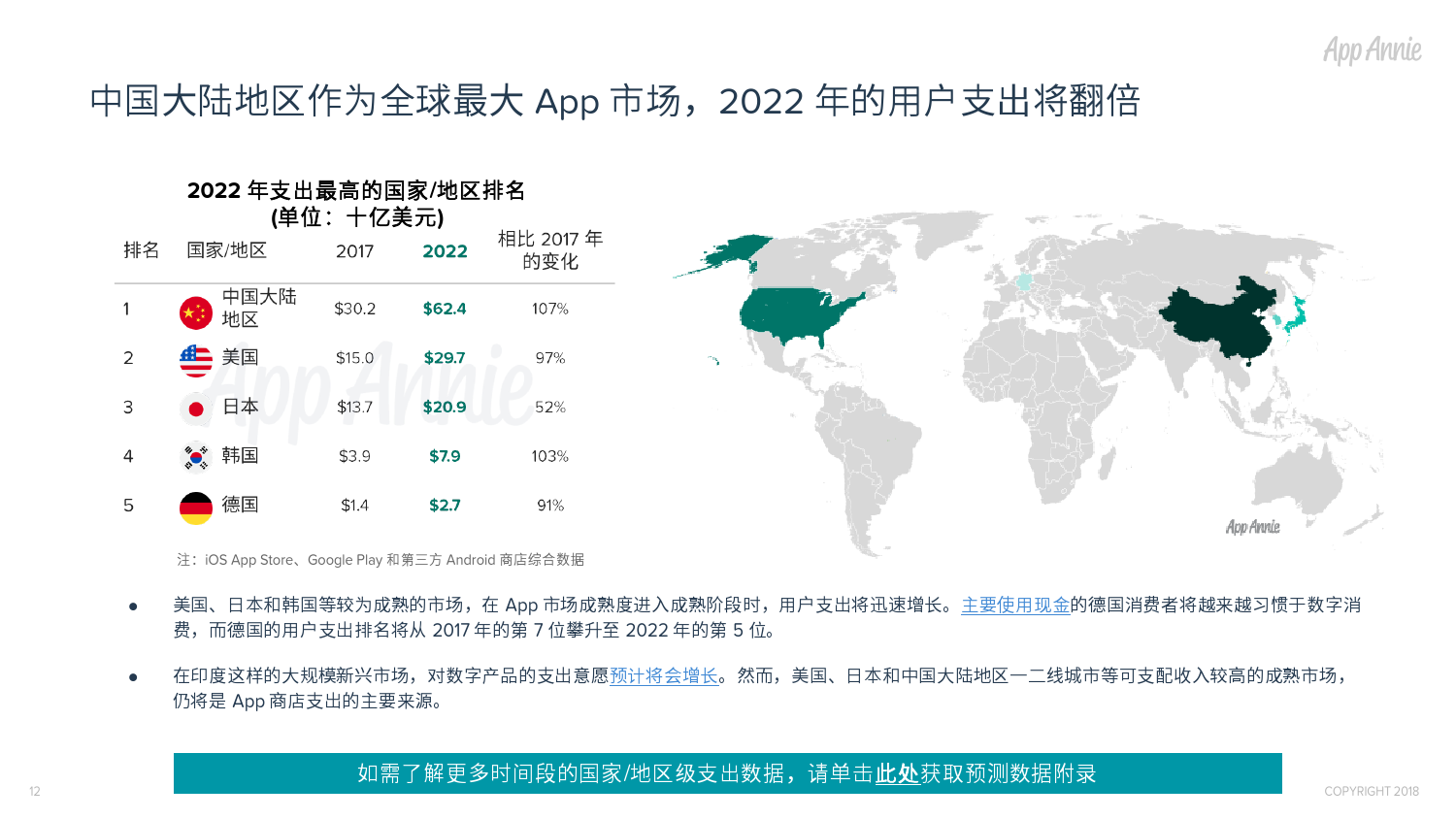This screenshot has height=819, width=1456.
Task: Click the 52% change value
Action: pyautogui.click(x=550, y=408)
